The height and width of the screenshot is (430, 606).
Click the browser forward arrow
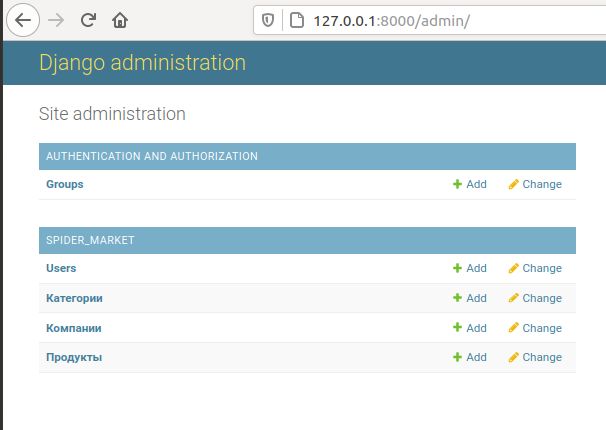(56, 20)
